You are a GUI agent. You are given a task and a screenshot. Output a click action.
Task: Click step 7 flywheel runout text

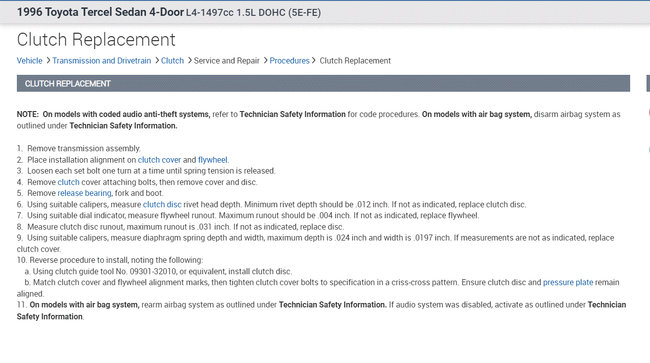248,215
